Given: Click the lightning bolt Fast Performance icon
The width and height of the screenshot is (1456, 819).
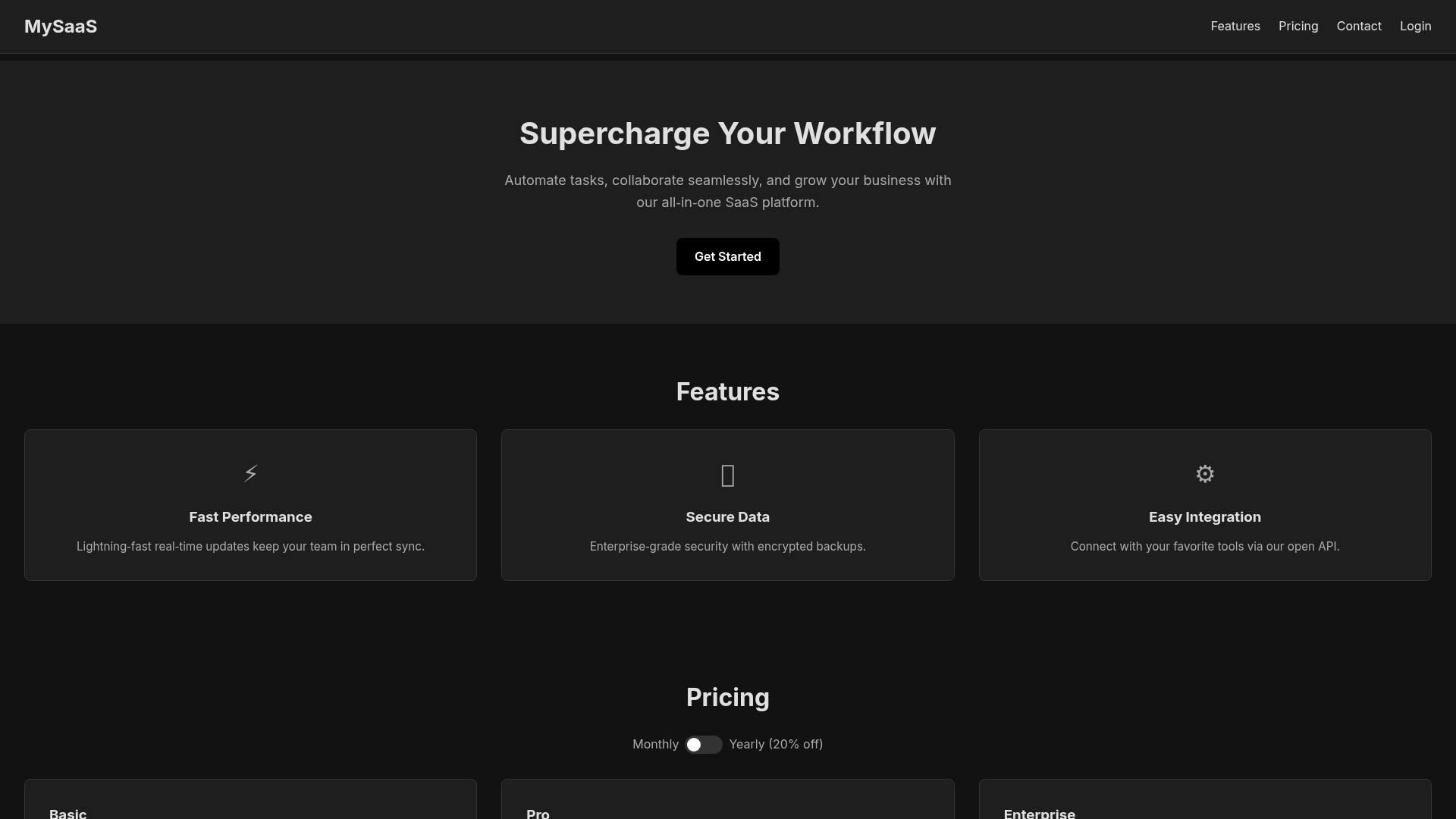Looking at the screenshot, I should coord(250,474).
